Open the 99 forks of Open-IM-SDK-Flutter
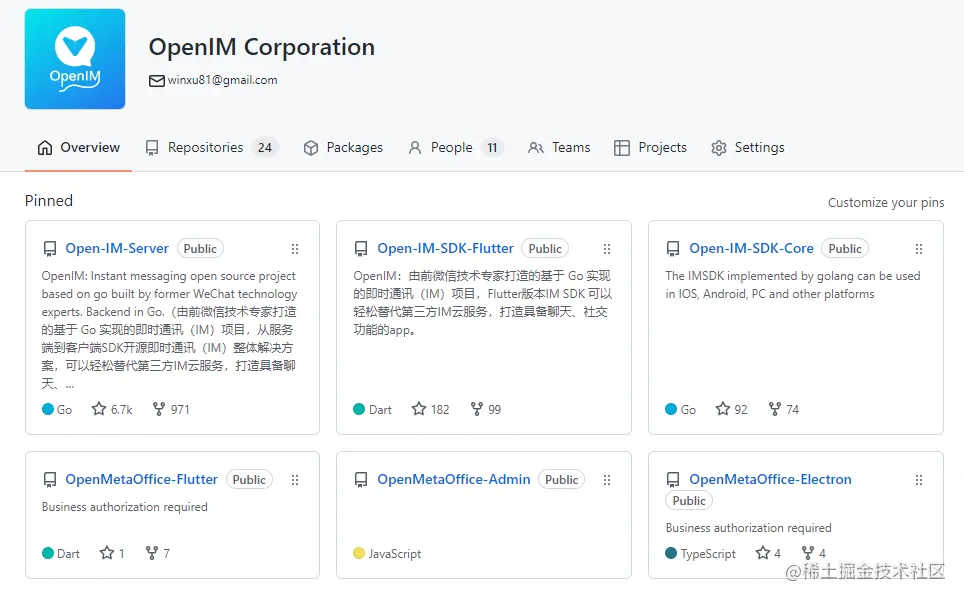Viewport: 964px width, 600px height. 486,409
